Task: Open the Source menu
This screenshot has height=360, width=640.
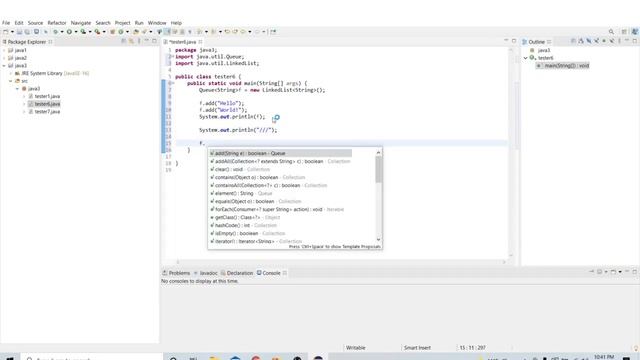Action: [x=35, y=23]
